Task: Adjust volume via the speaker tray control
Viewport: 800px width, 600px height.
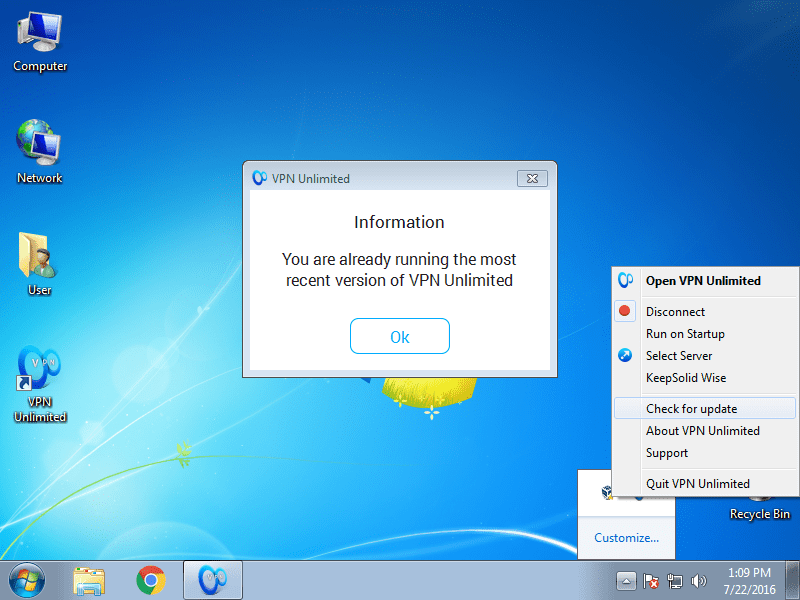Action: 699,580
